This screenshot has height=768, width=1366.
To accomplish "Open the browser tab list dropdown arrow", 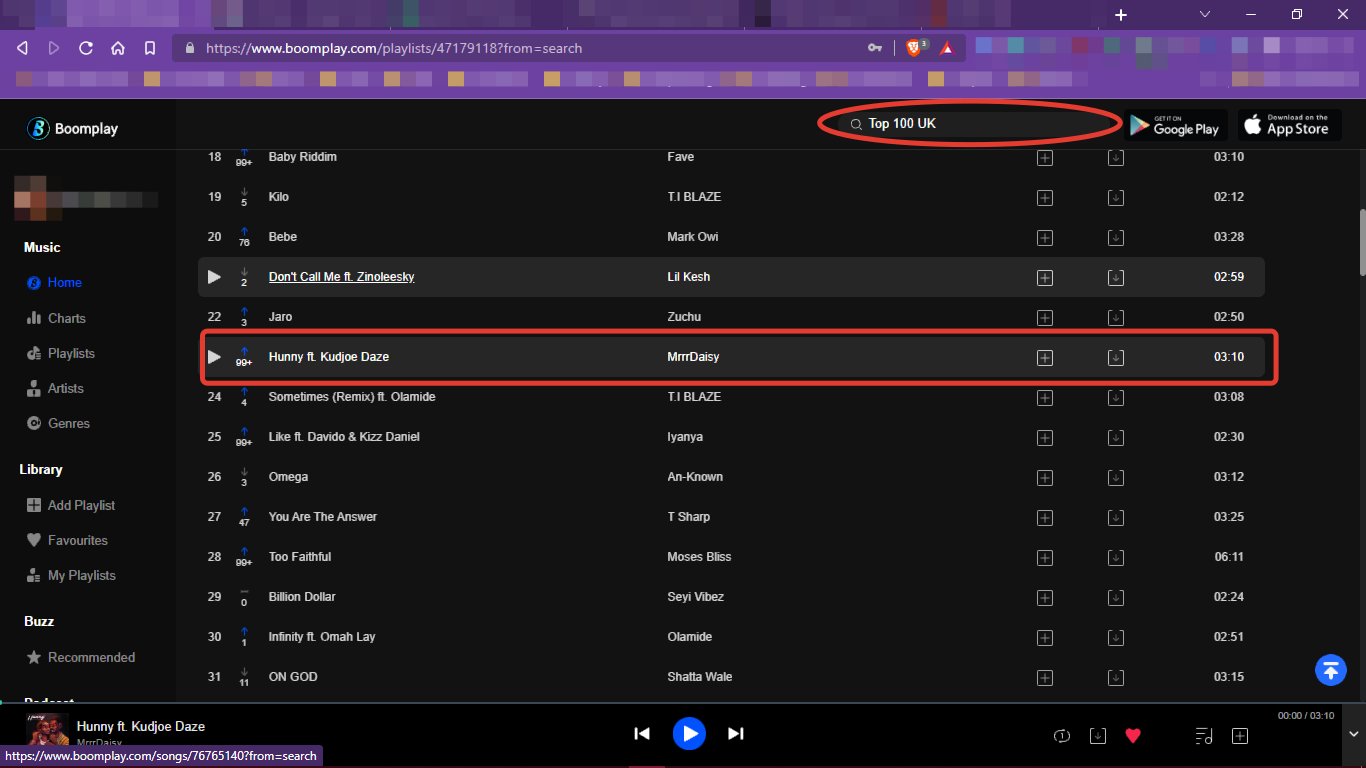I will coord(1205,15).
